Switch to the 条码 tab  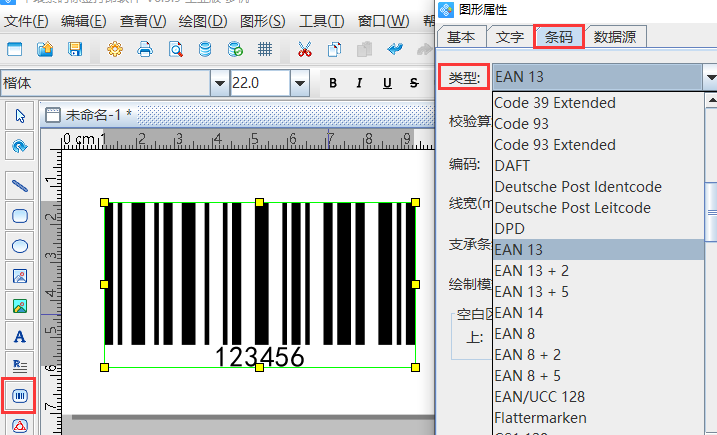coord(559,37)
